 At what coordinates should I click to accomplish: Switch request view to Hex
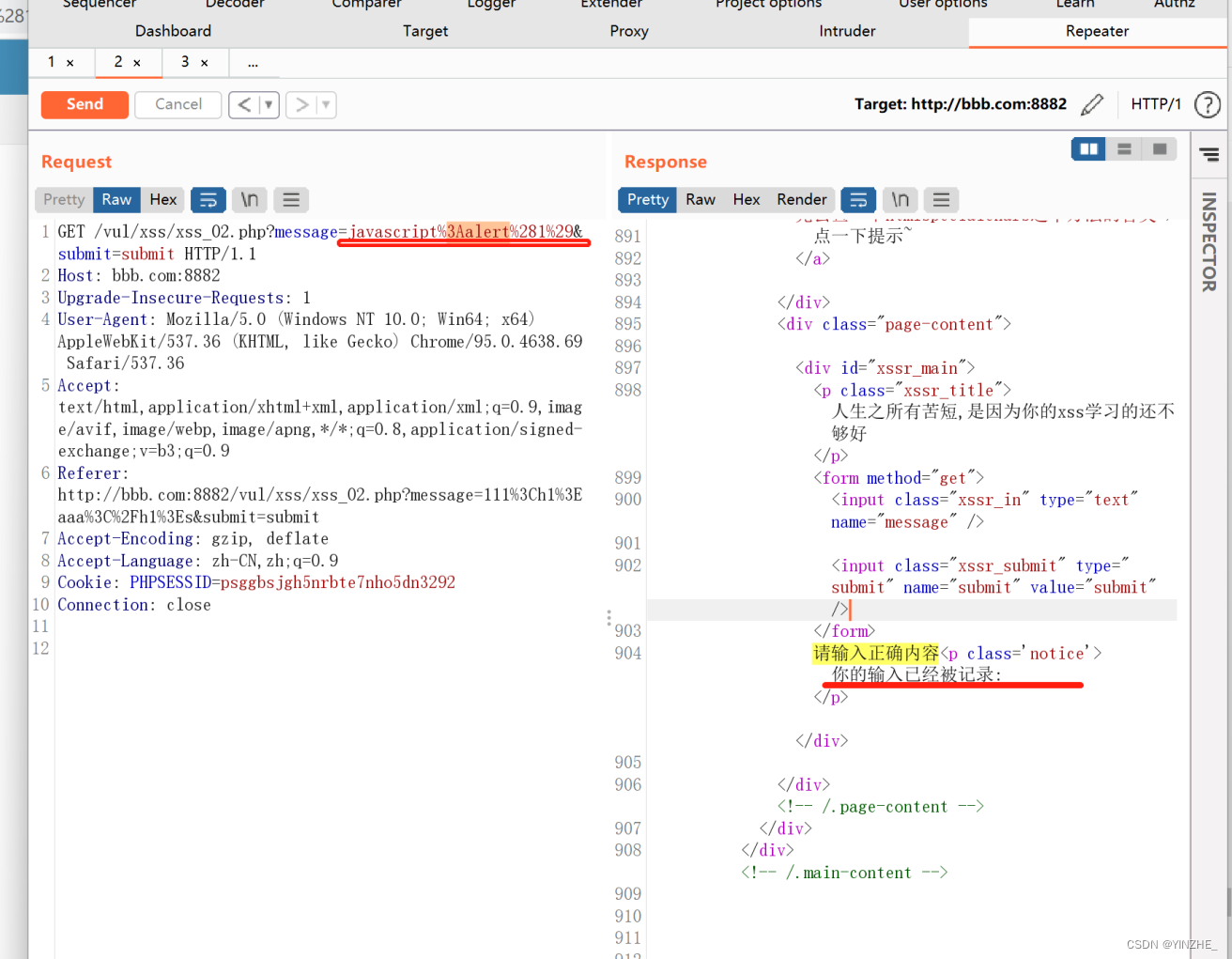[162, 200]
